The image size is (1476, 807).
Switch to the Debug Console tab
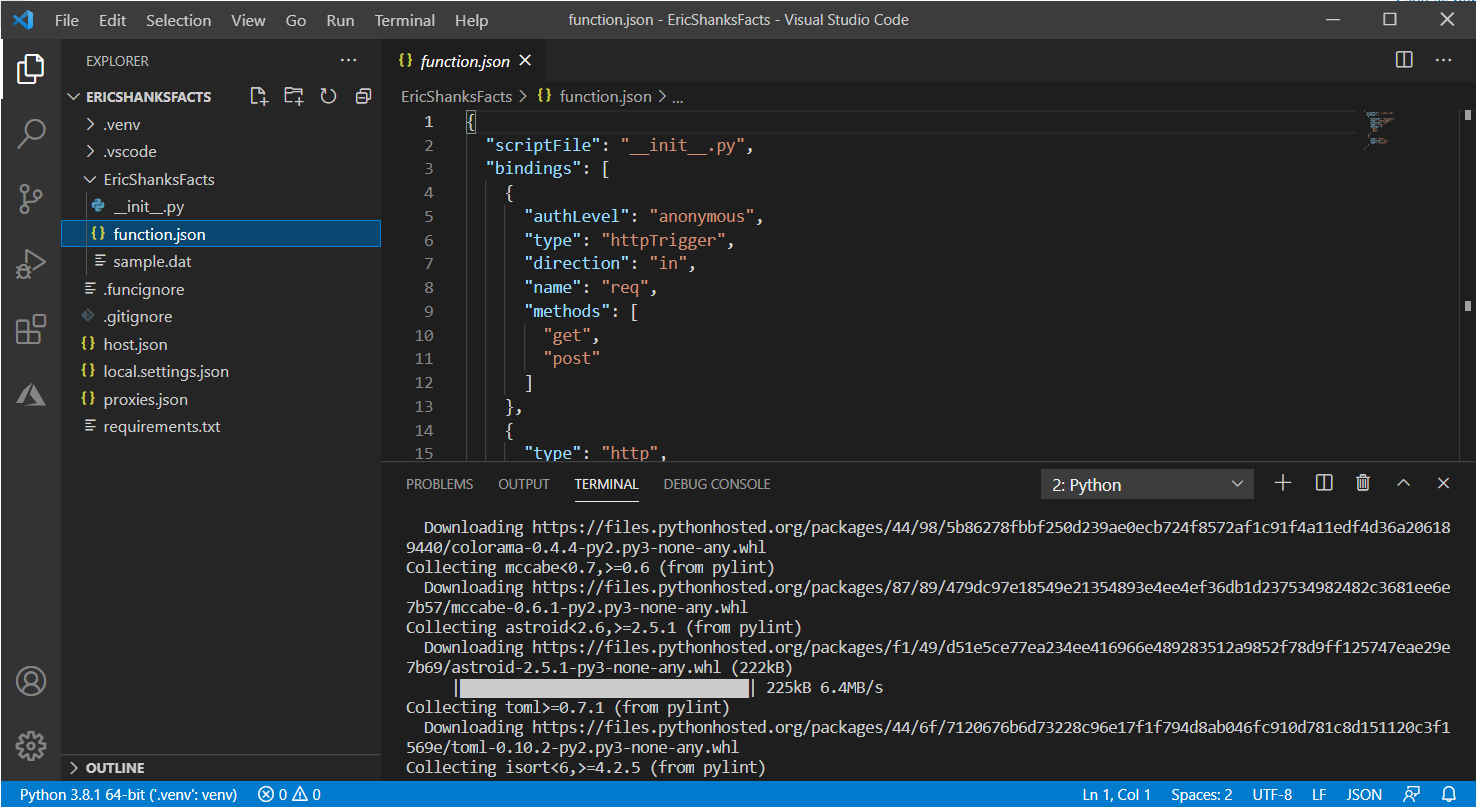(716, 484)
